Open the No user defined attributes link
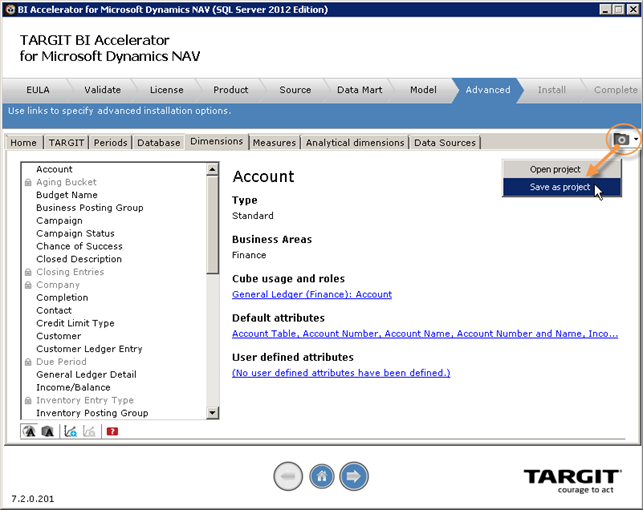This screenshot has height=510, width=643. tap(341, 373)
